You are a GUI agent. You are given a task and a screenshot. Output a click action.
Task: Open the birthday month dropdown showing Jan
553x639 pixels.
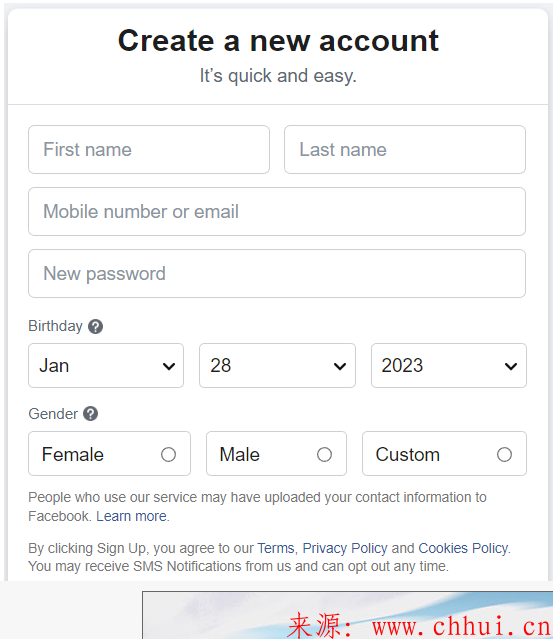coord(106,366)
